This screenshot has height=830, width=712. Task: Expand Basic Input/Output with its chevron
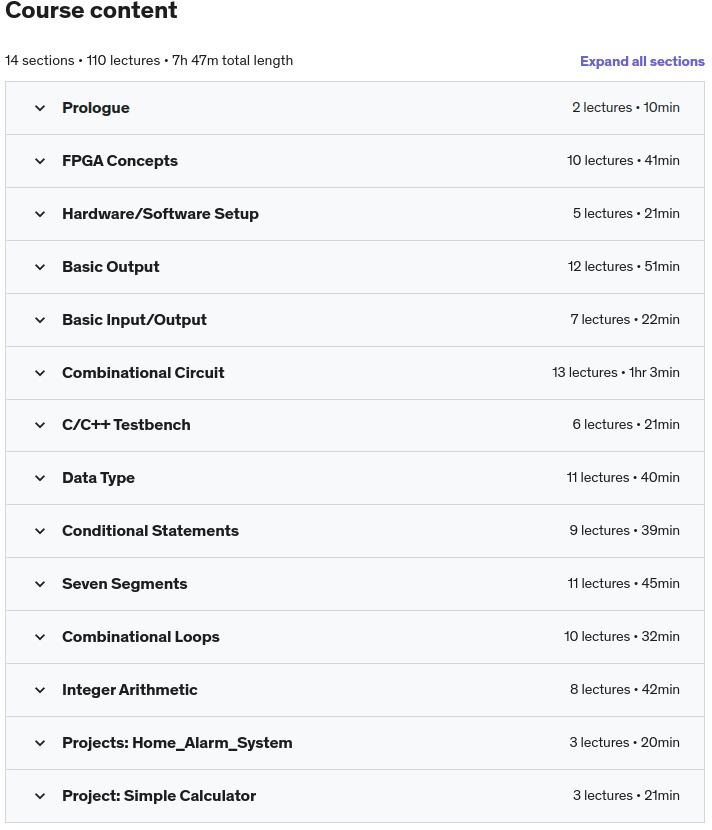coord(40,320)
